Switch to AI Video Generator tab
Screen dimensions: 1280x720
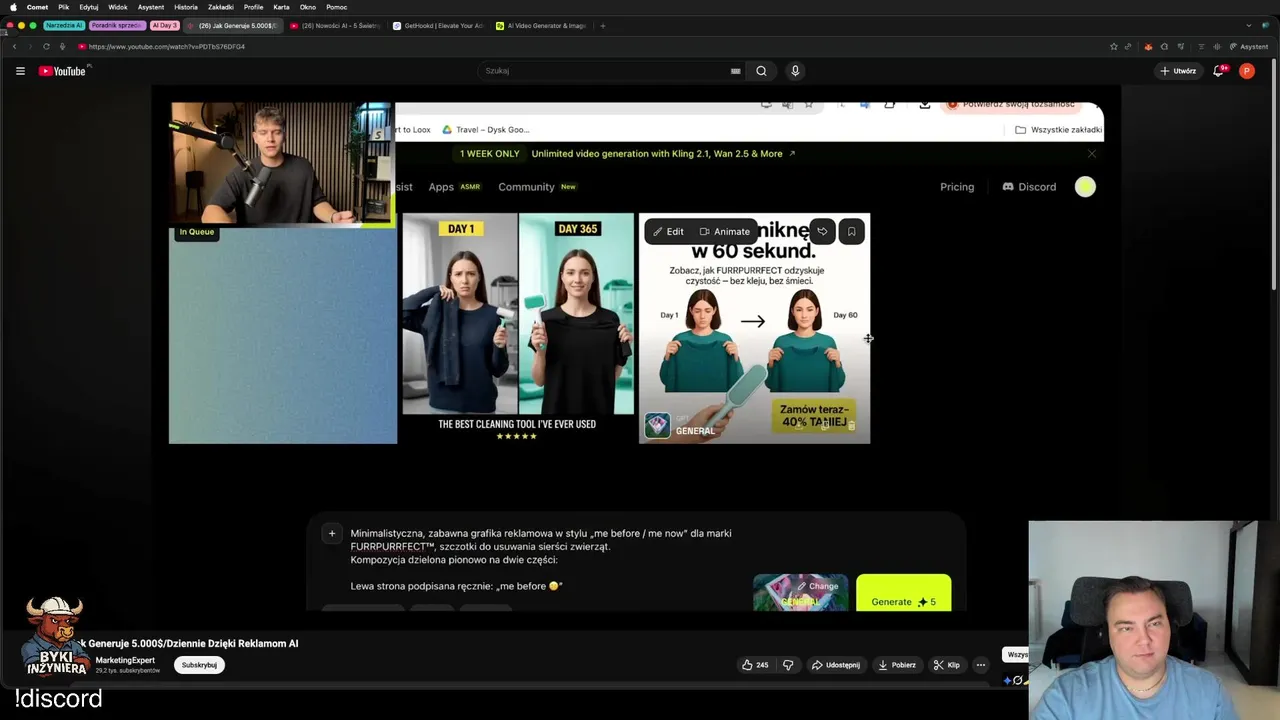(541, 26)
